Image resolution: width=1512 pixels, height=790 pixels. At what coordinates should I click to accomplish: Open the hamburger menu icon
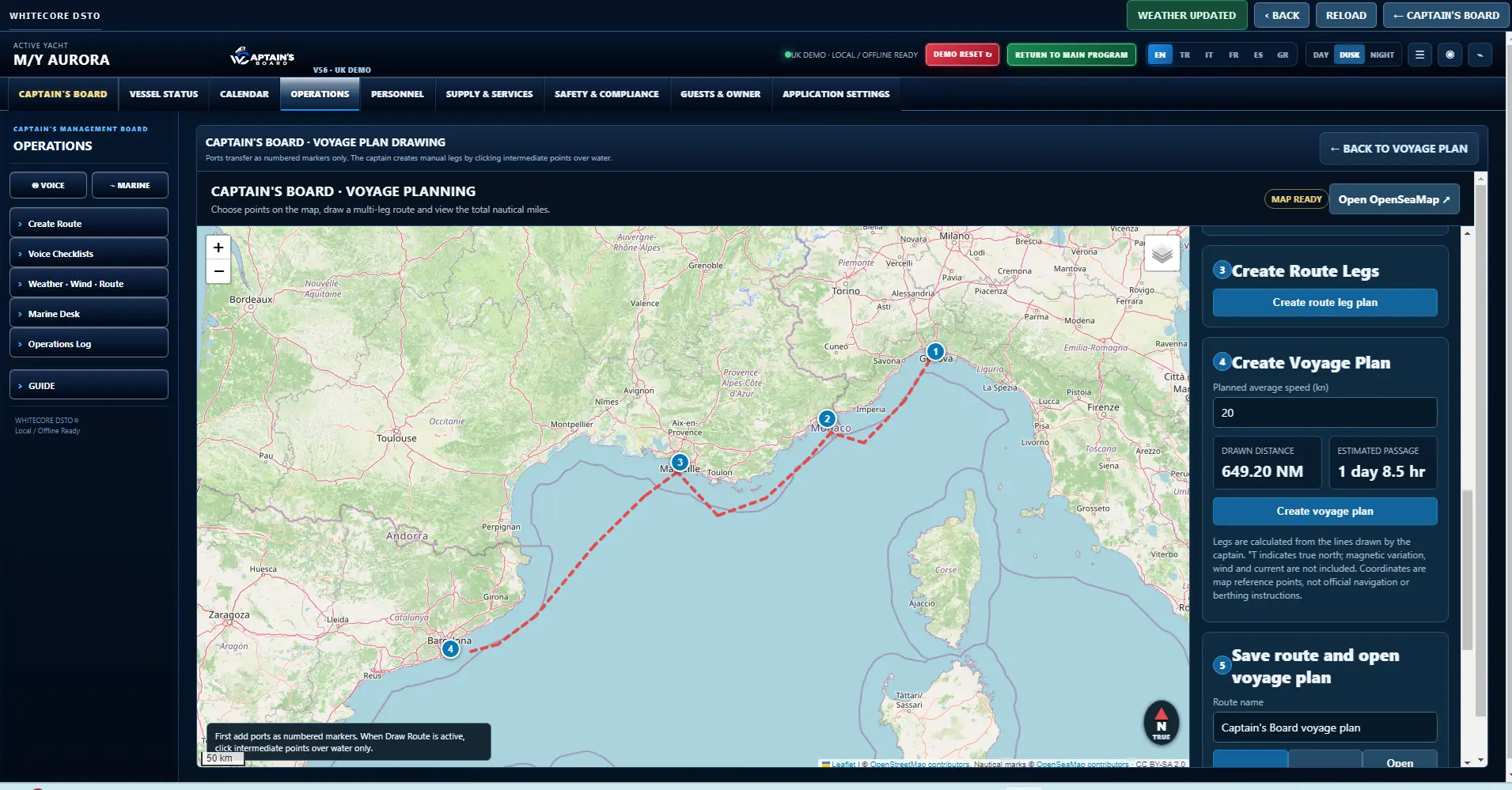(1419, 55)
